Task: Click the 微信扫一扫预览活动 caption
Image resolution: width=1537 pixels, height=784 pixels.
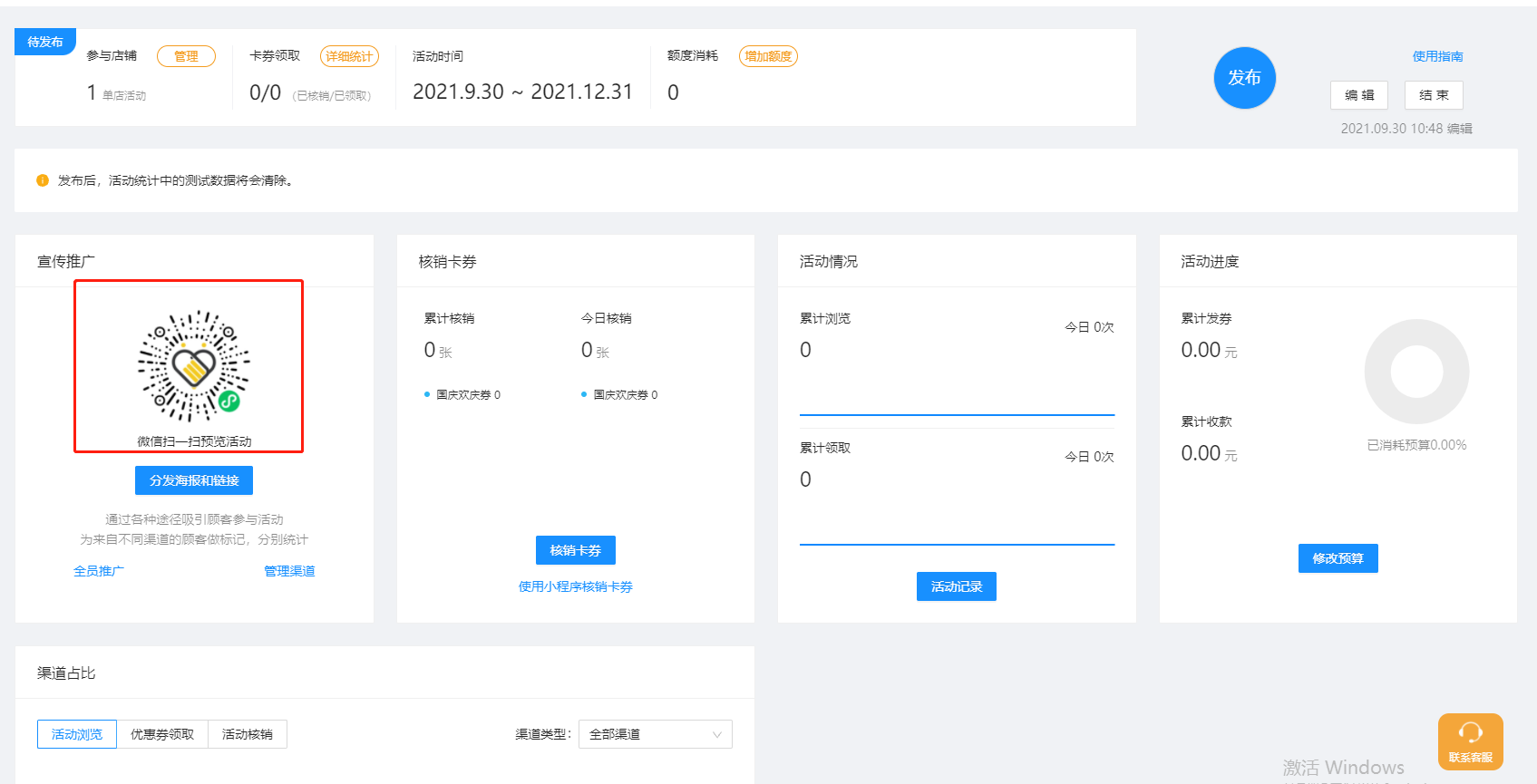Action: 194,441
